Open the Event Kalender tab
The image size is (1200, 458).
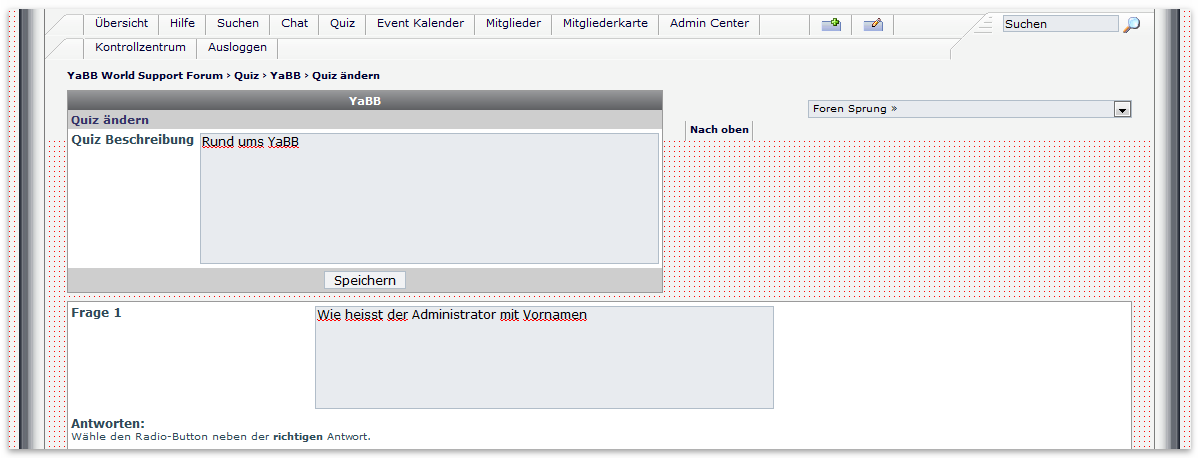420,23
